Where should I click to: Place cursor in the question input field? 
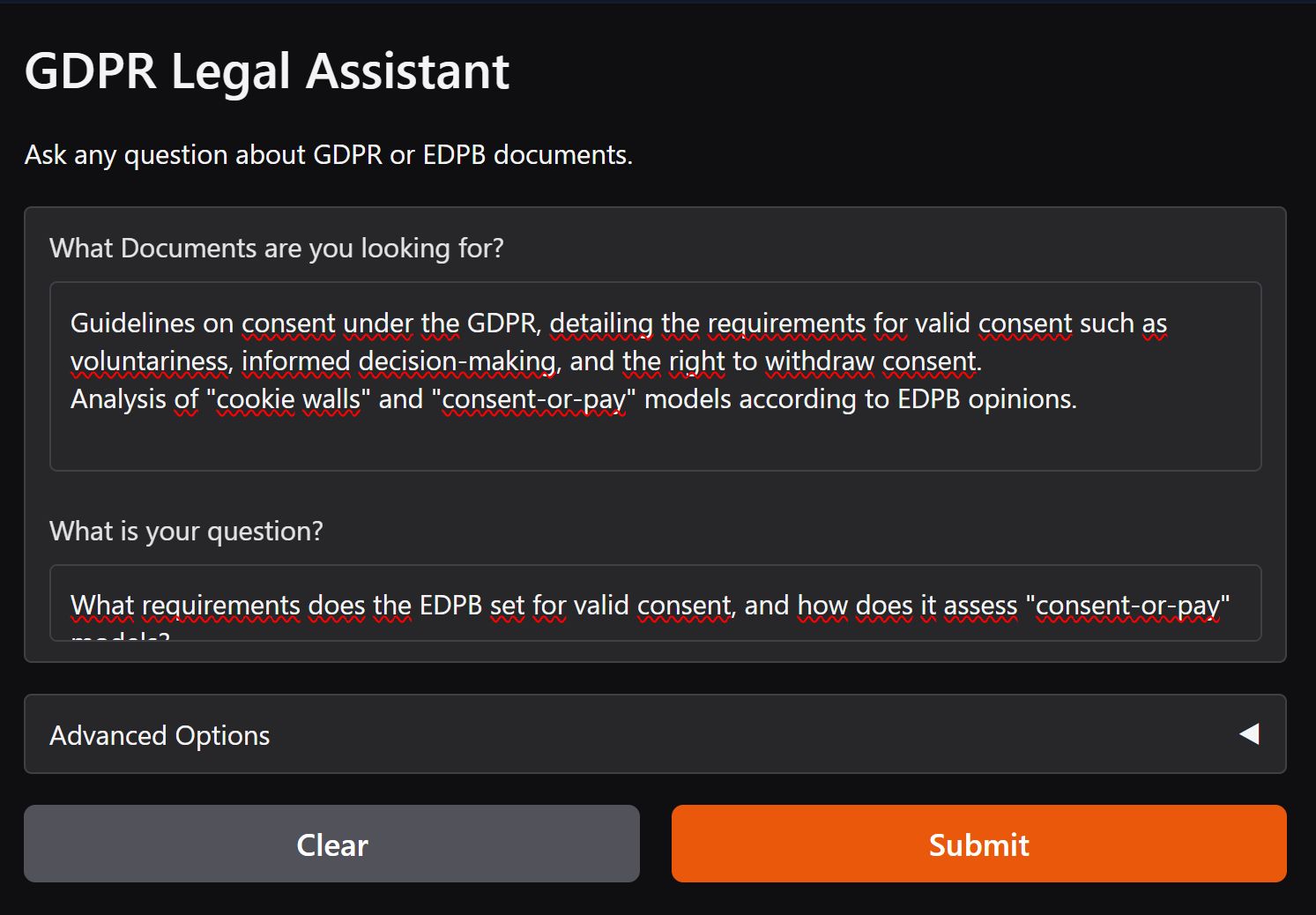click(658, 605)
